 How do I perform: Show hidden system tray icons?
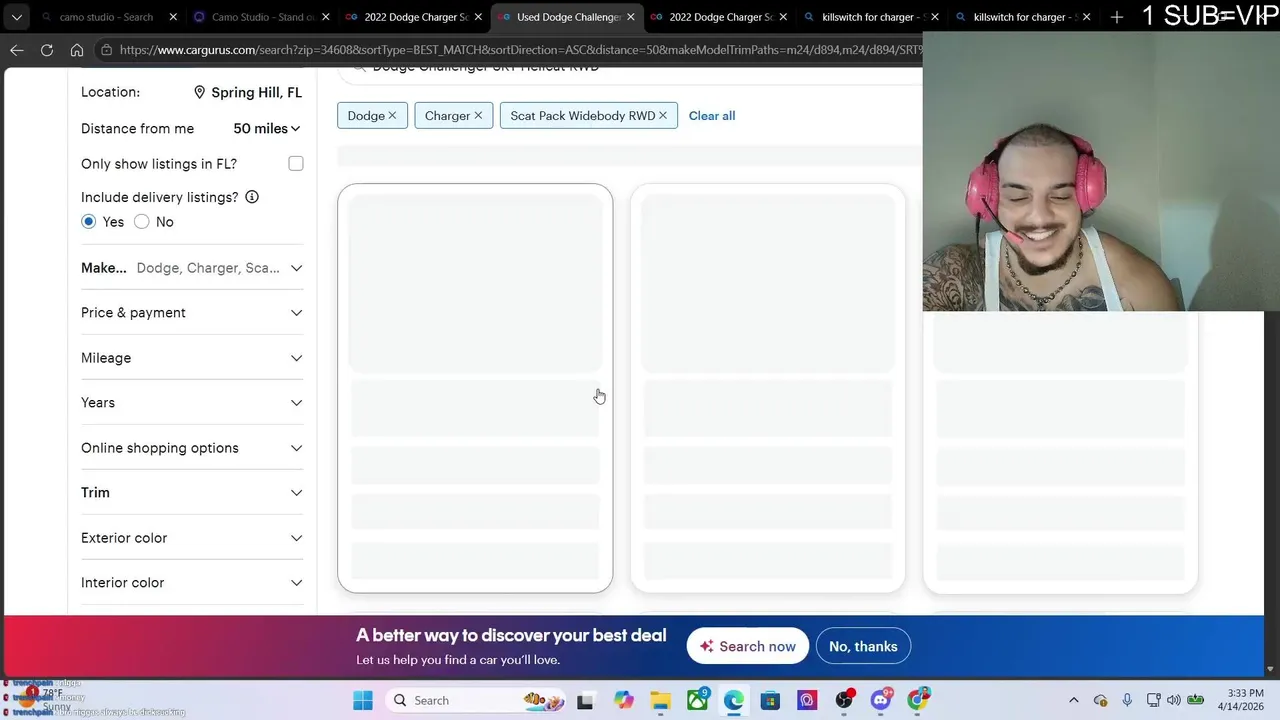click(x=1074, y=700)
